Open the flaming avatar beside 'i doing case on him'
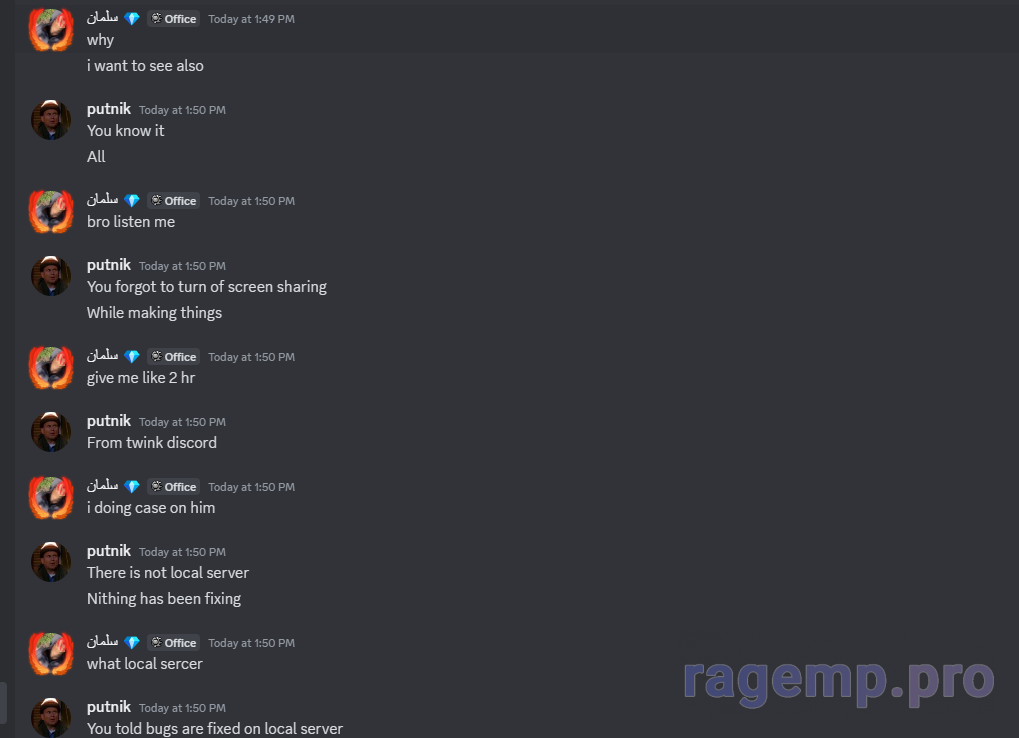Image resolution: width=1019 pixels, height=738 pixels. tap(51, 498)
